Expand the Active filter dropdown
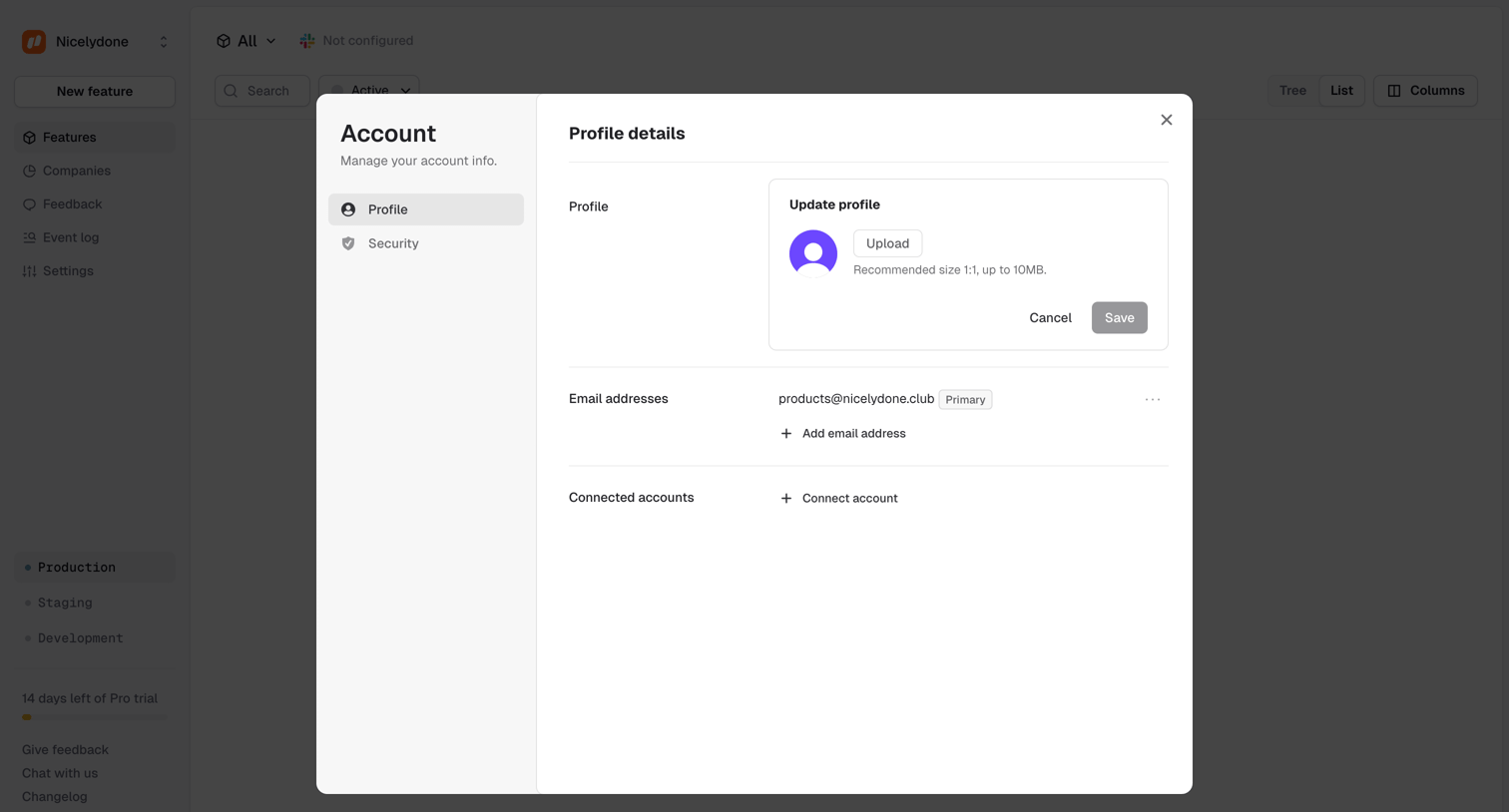Viewport: 1509px width, 812px height. [x=369, y=90]
